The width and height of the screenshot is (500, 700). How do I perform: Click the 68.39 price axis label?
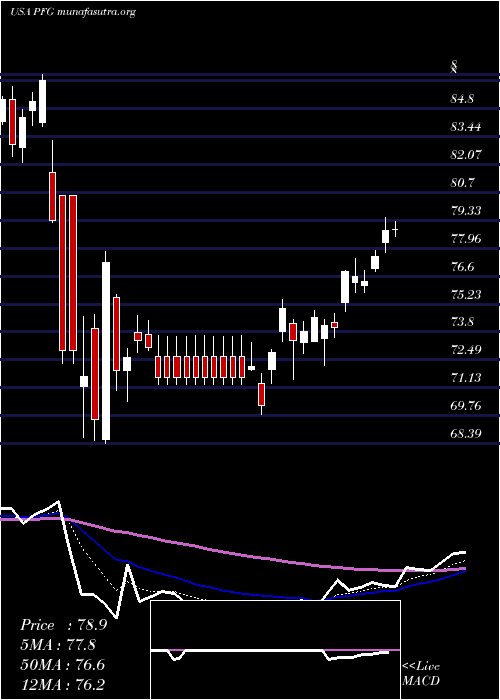coord(466,434)
